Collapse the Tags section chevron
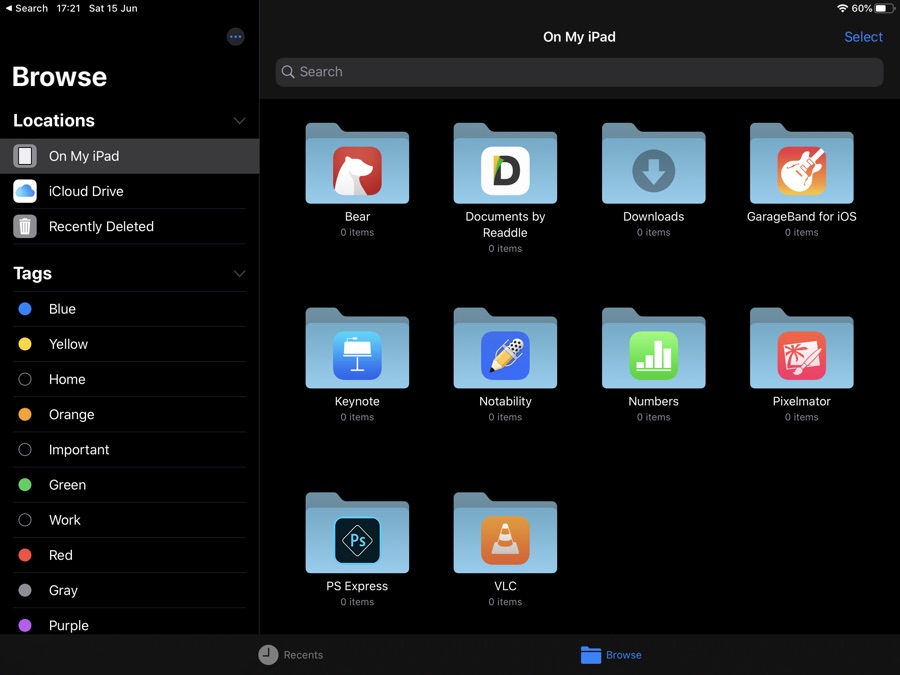 pos(239,273)
